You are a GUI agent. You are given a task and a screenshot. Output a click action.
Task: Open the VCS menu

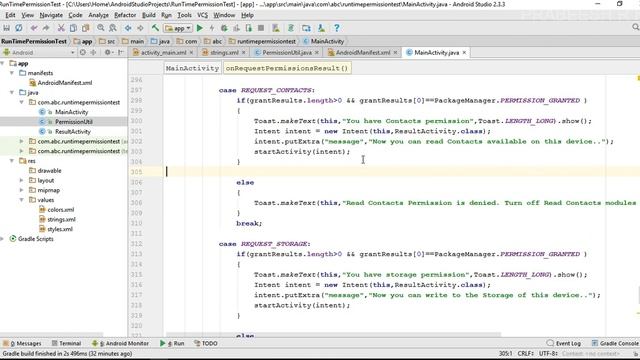[202, 15]
